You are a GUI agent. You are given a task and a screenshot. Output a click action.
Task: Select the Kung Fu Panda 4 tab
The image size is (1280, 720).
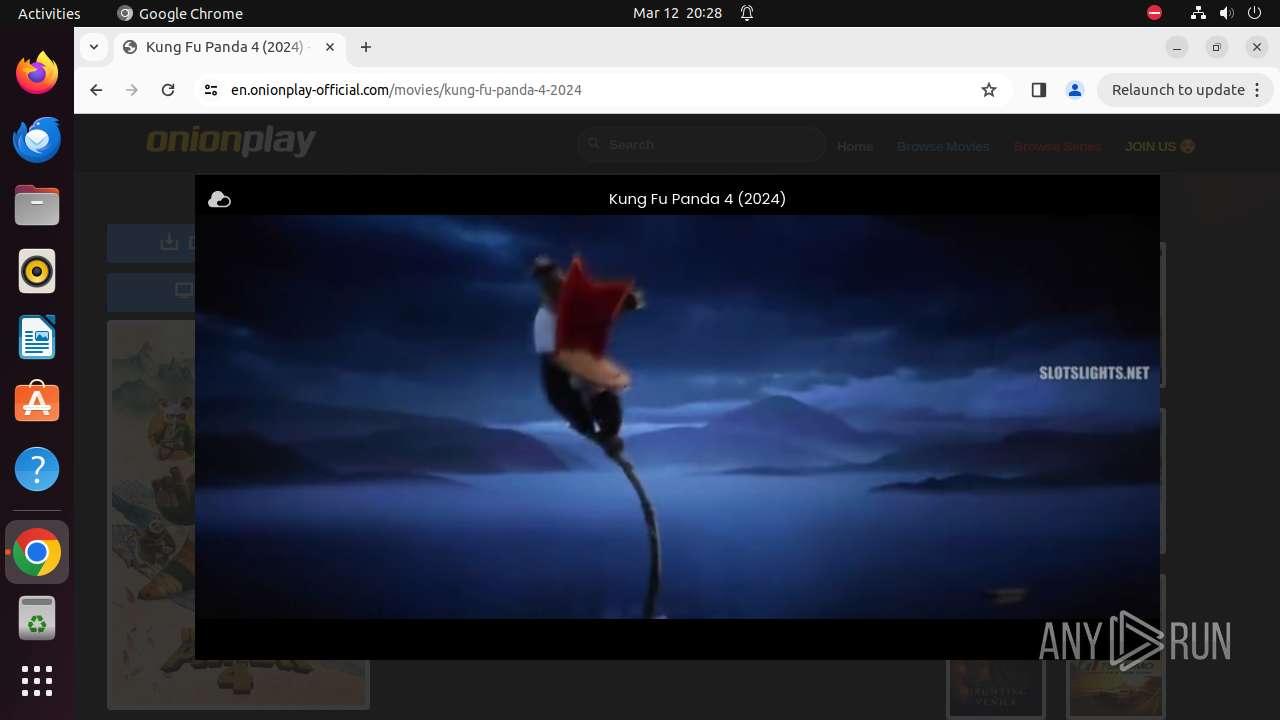(228, 47)
